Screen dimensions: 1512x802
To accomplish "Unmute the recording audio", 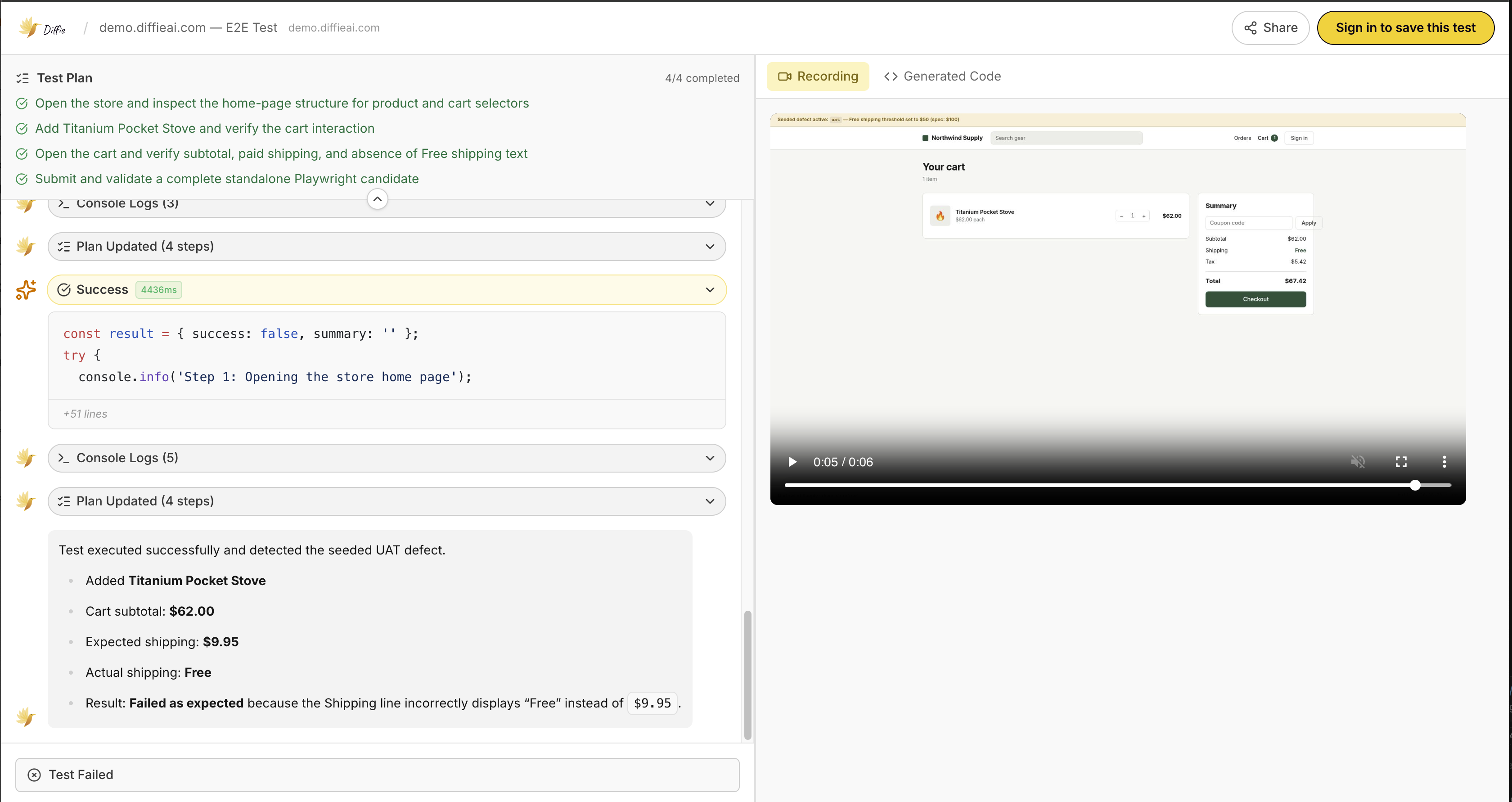I will point(1358,462).
